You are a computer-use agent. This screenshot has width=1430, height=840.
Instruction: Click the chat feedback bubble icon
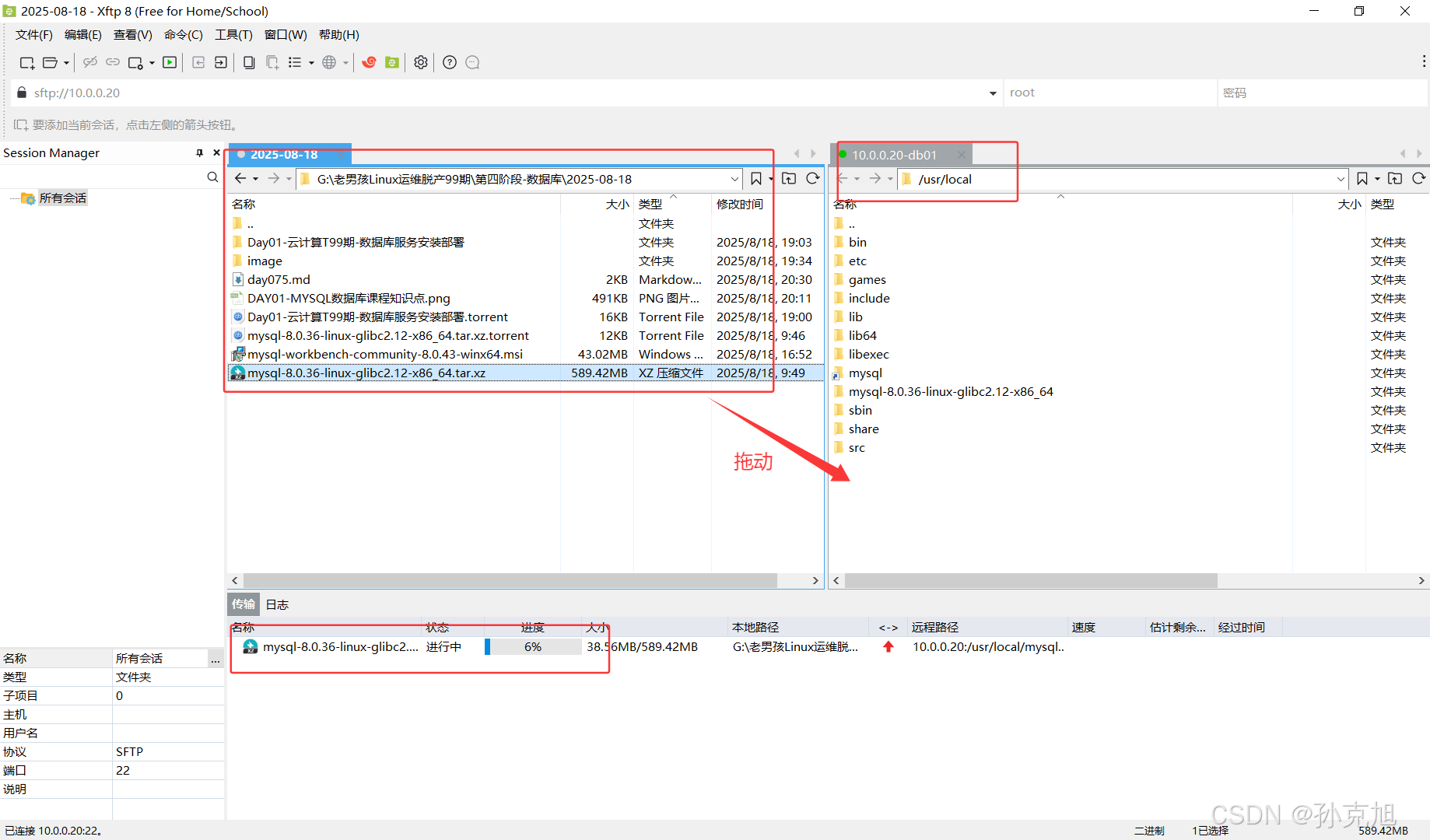click(x=472, y=62)
